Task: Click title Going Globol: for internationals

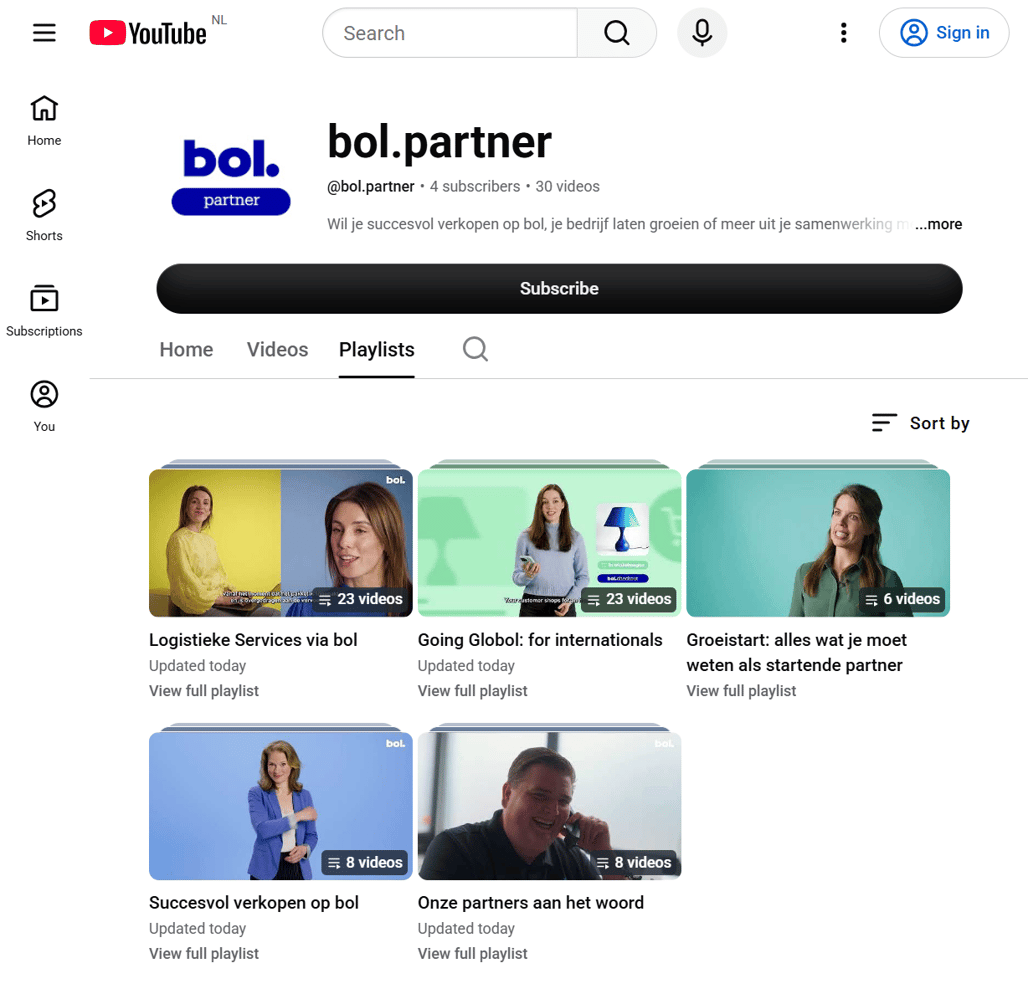Action: click(x=540, y=640)
